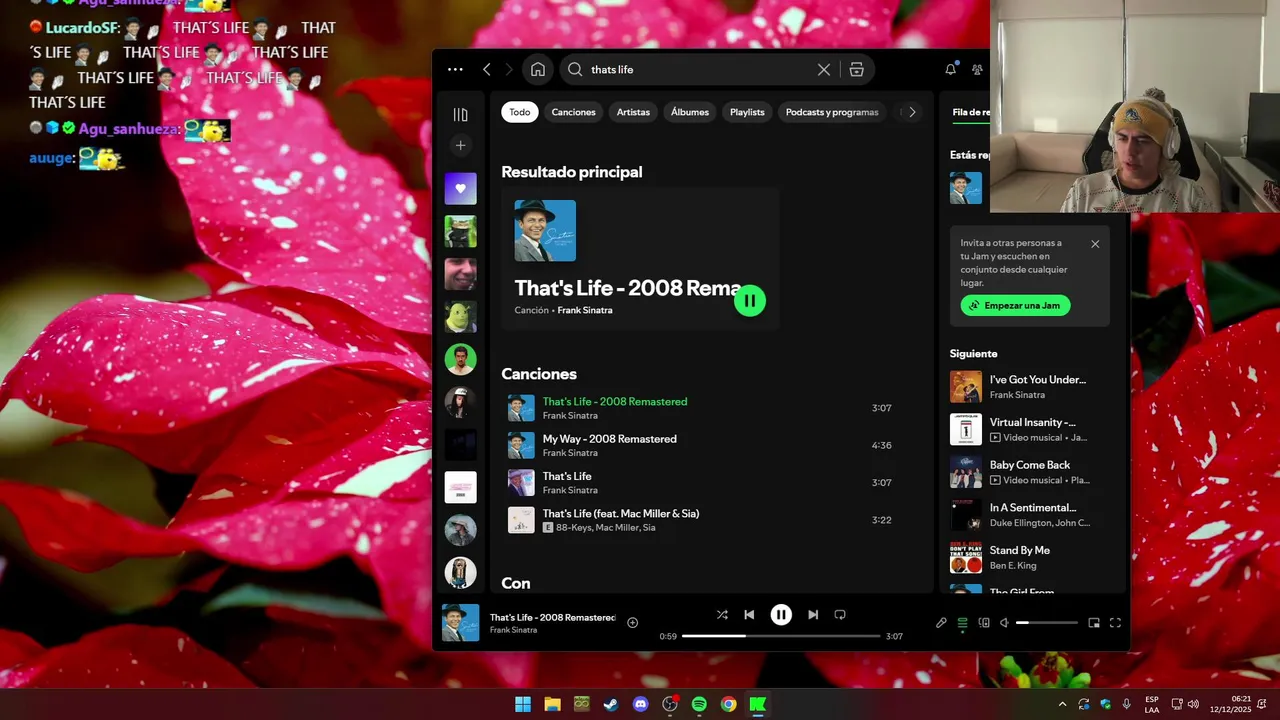
Task: Add current song to Liked with the plus circle
Action: (632, 623)
